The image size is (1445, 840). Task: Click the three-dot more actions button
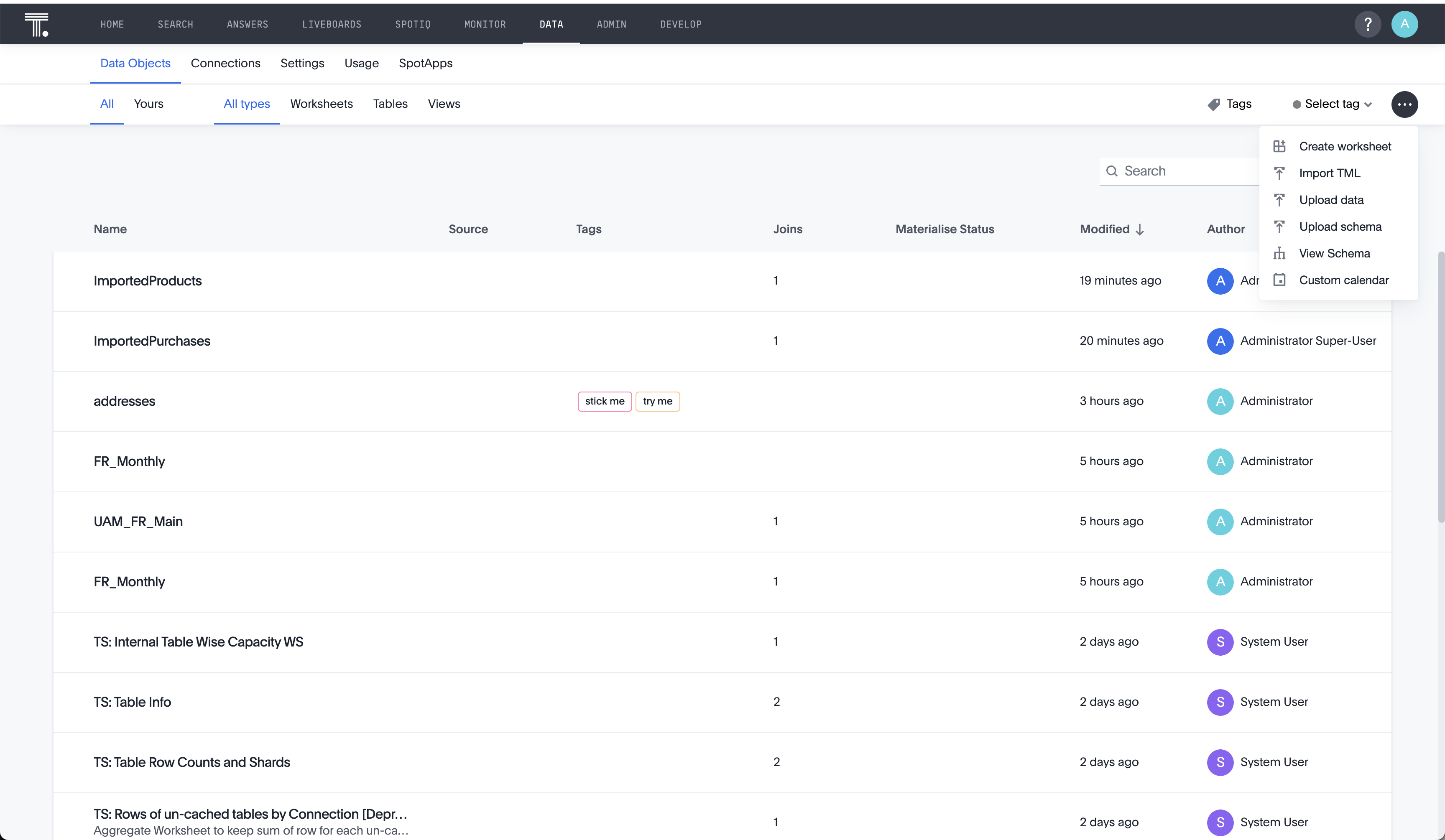[x=1404, y=104]
